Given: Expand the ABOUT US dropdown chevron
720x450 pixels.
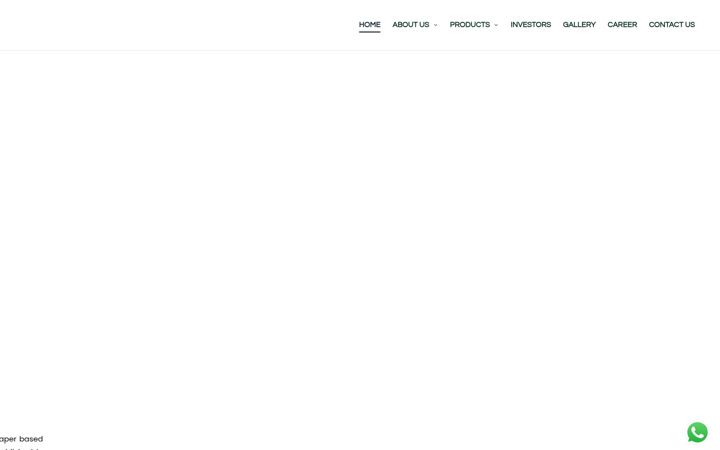Looking at the screenshot, I should 435,25.
